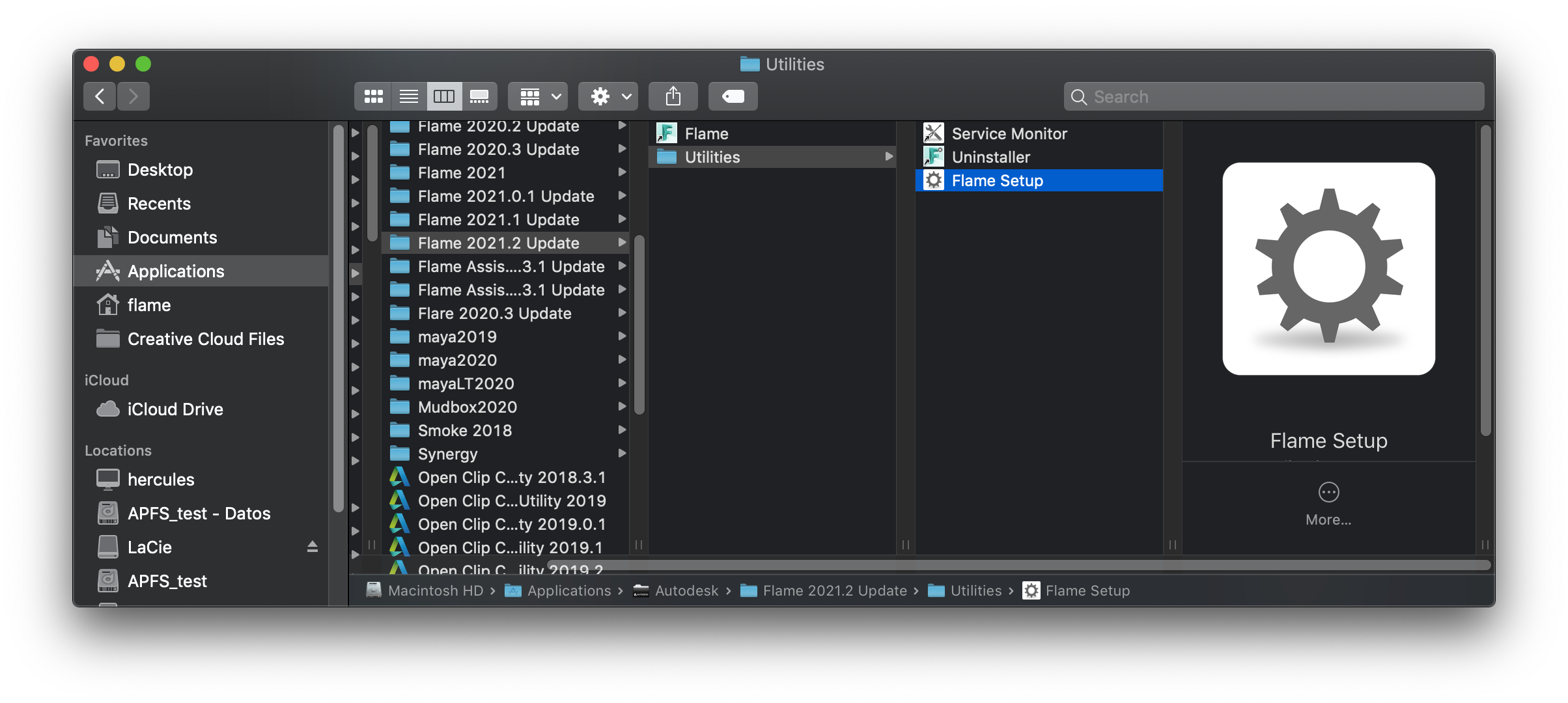
Task: Open the group-by arrangement dropdown
Action: [x=538, y=96]
